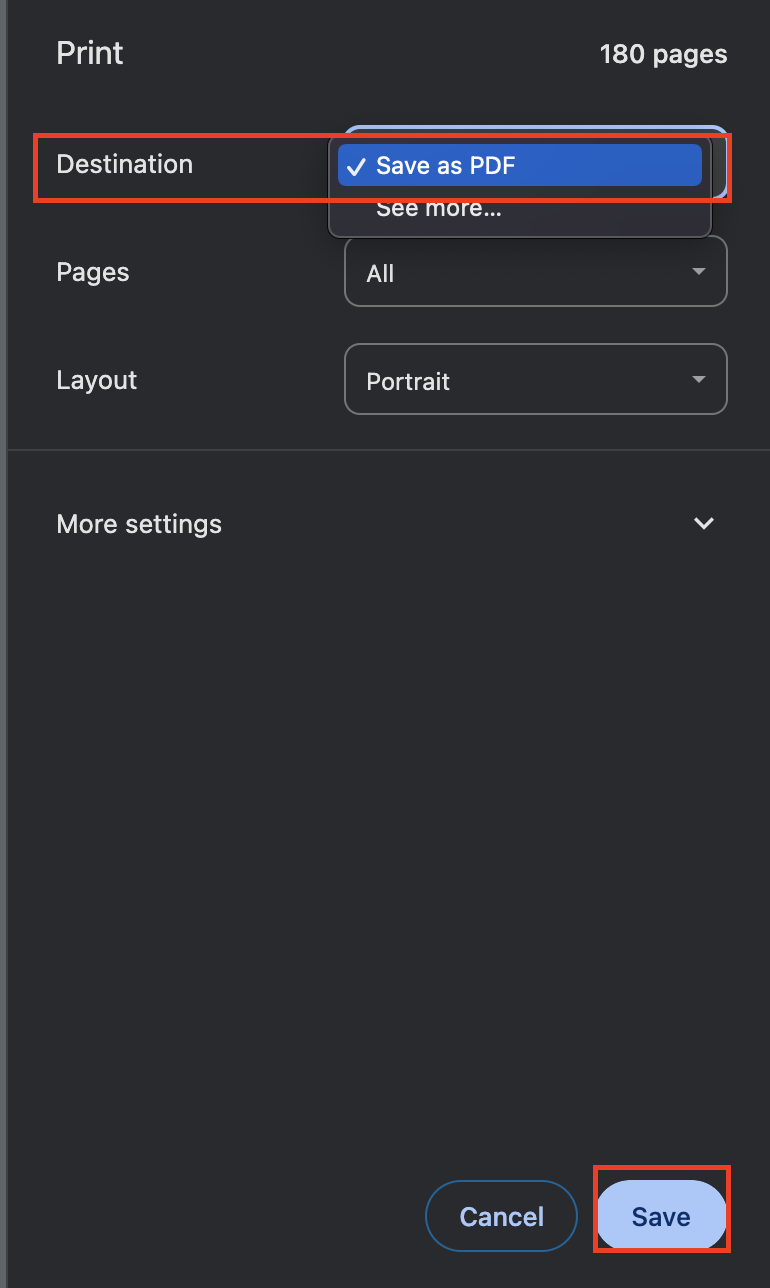Click the Destination label
The height and width of the screenshot is (1288, 770).
125,164
